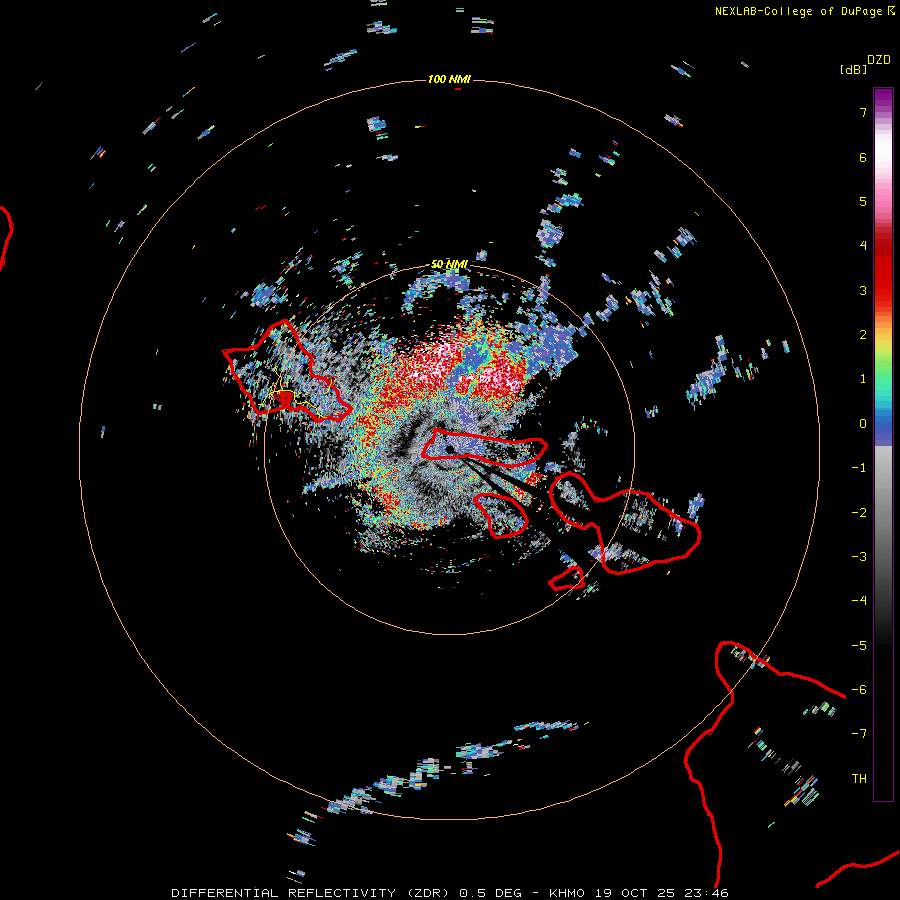
Task: Click the scale value 2 on the legend
Action: click(863, 335)
